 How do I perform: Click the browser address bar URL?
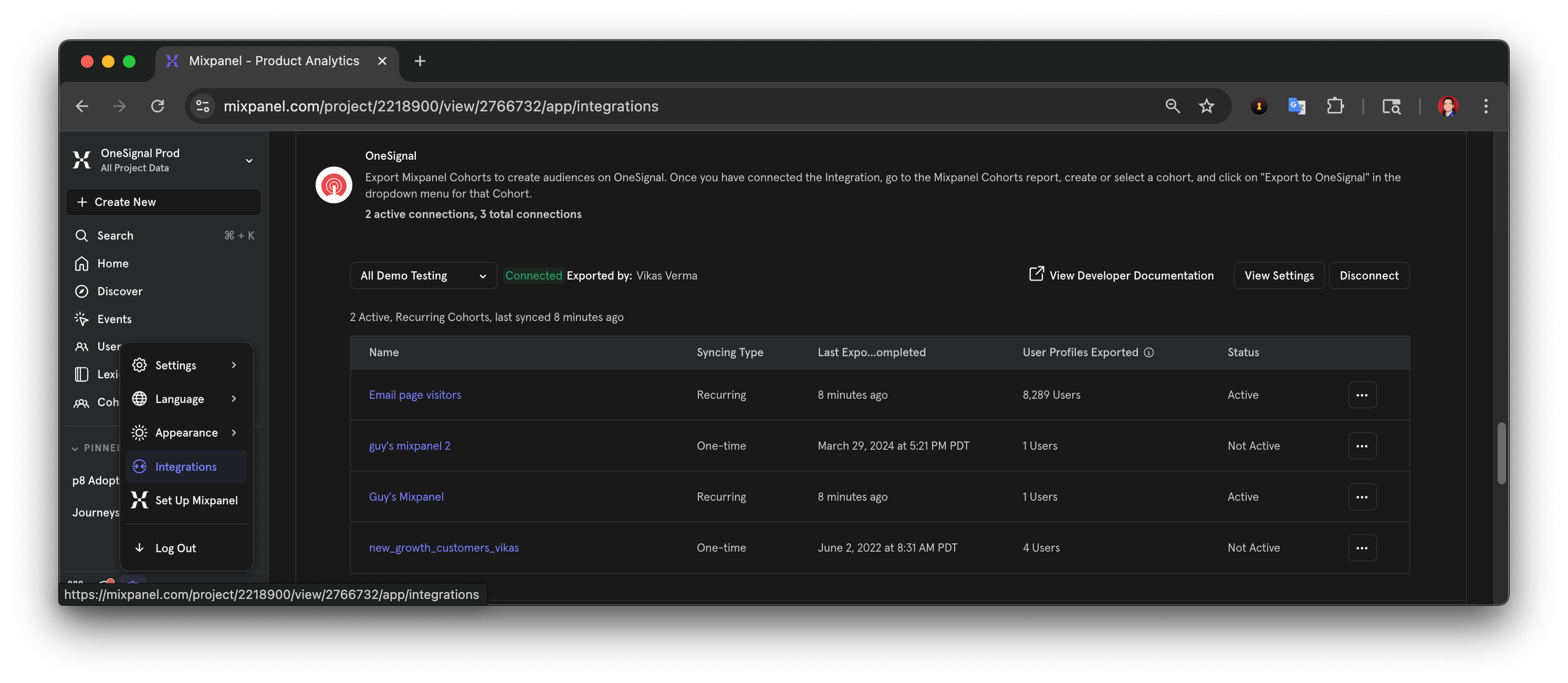[x=441, y=106]
